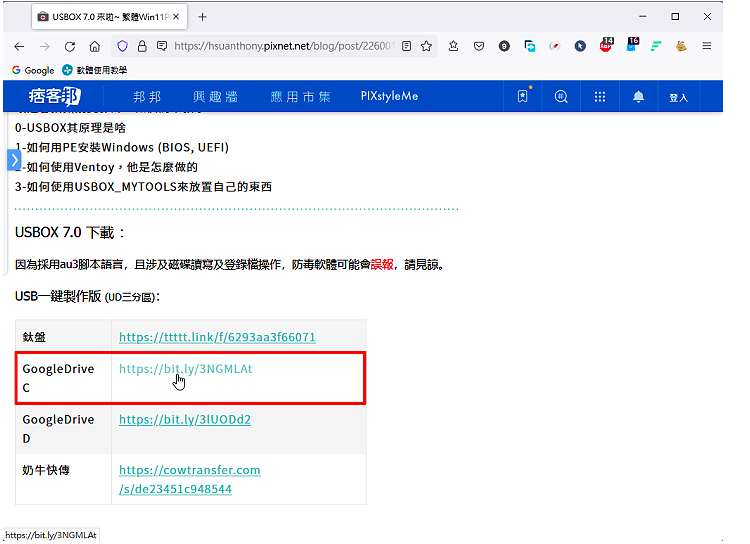The image size is (750, 544).
Task: Open the GoogleDrive D bit.ly/3lUODd2 link
Action: (x=185, y=419)
